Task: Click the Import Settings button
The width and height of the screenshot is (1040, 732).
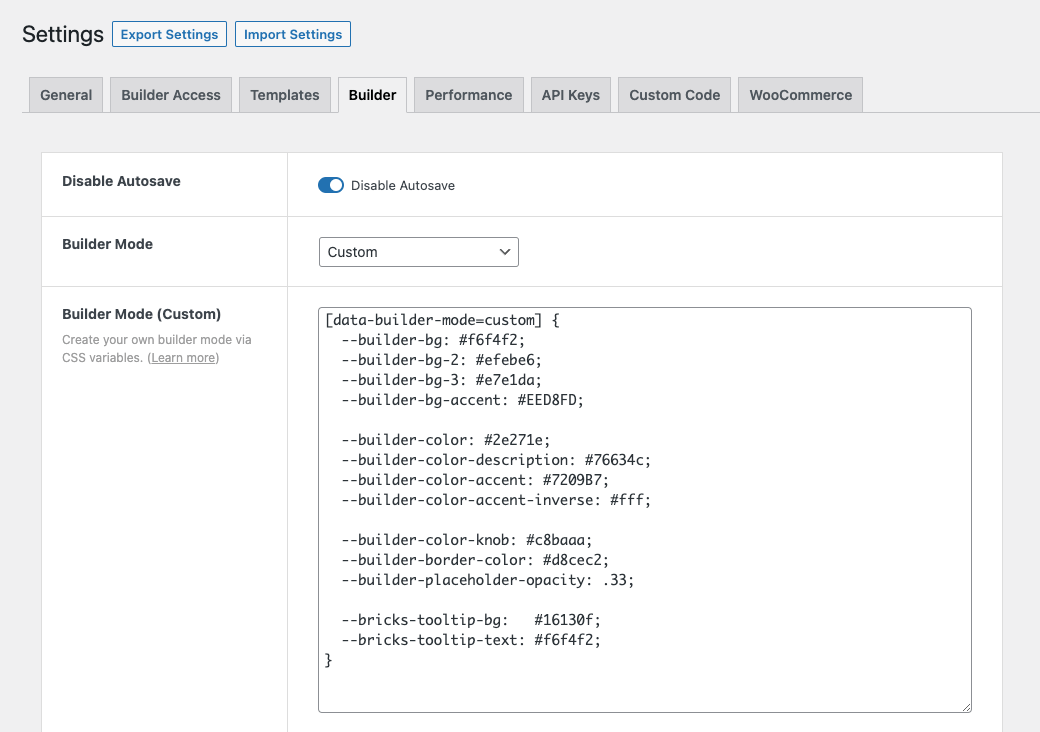Action: tap(292, 34)
